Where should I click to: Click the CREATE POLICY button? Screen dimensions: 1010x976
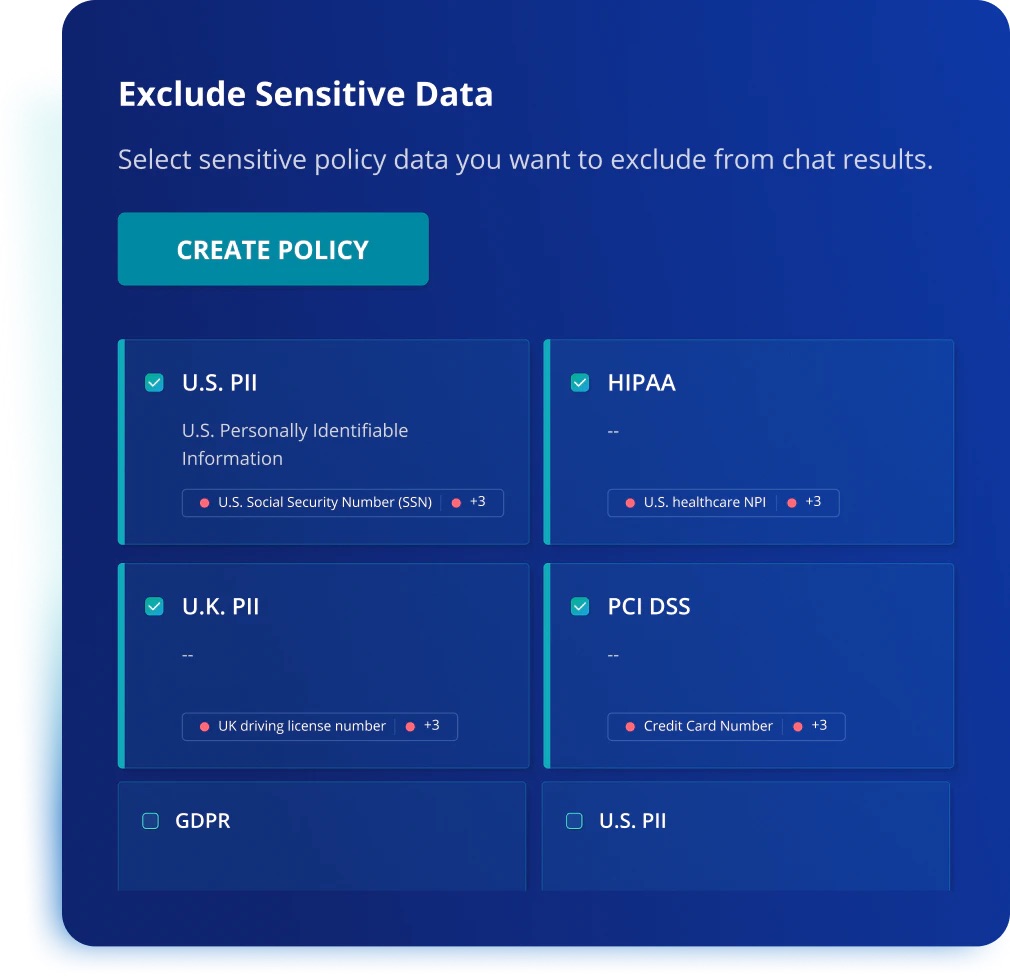point(273,249)
